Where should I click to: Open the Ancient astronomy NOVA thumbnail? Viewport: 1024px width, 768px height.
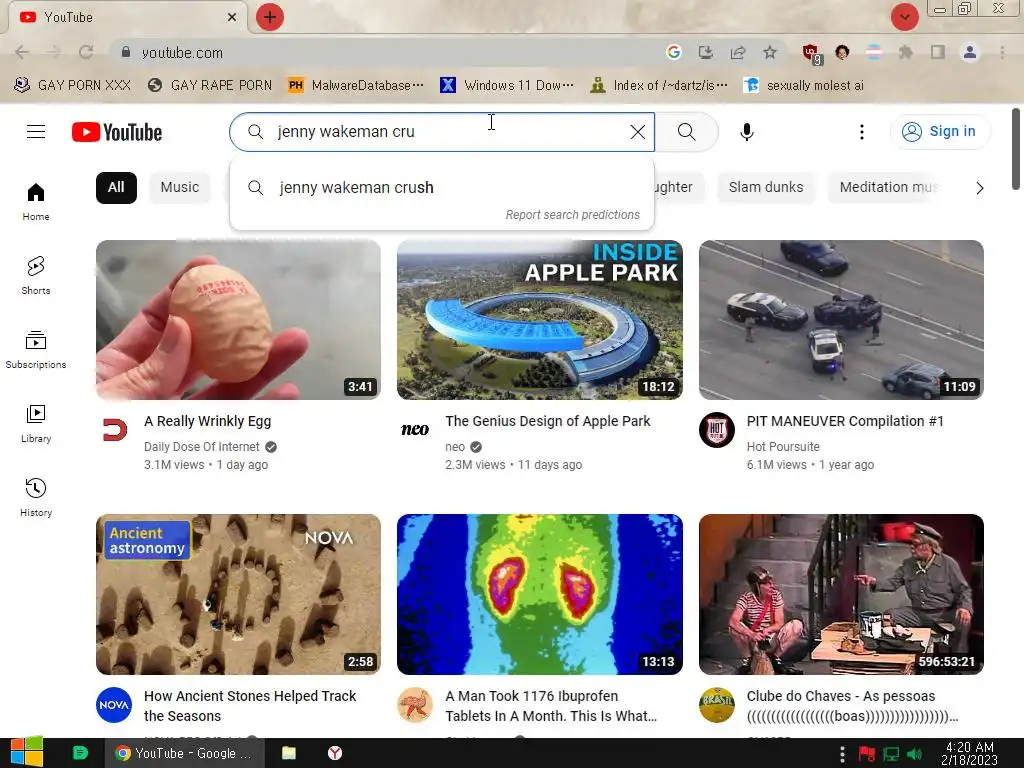tap(238, 594)
